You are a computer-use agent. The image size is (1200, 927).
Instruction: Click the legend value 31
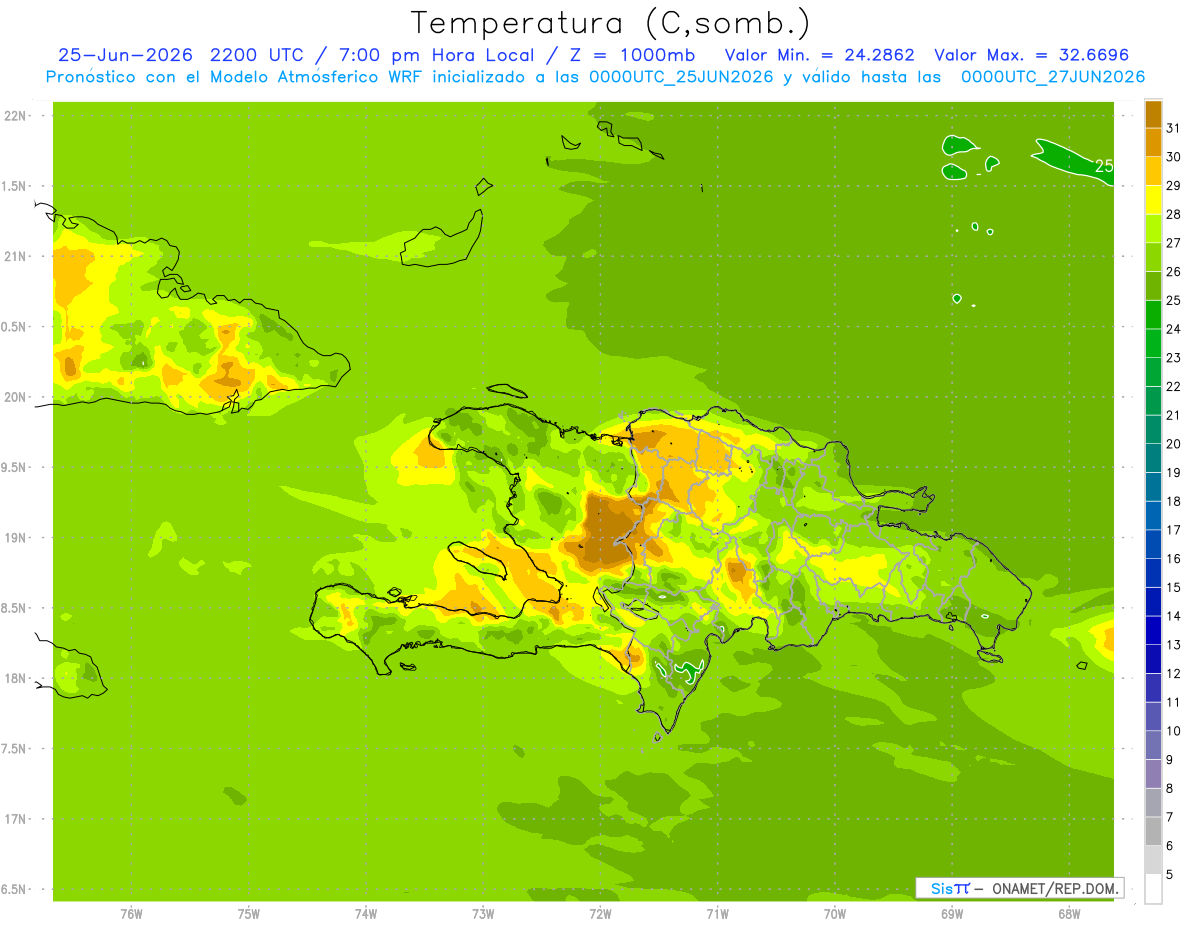(1174, 128)
